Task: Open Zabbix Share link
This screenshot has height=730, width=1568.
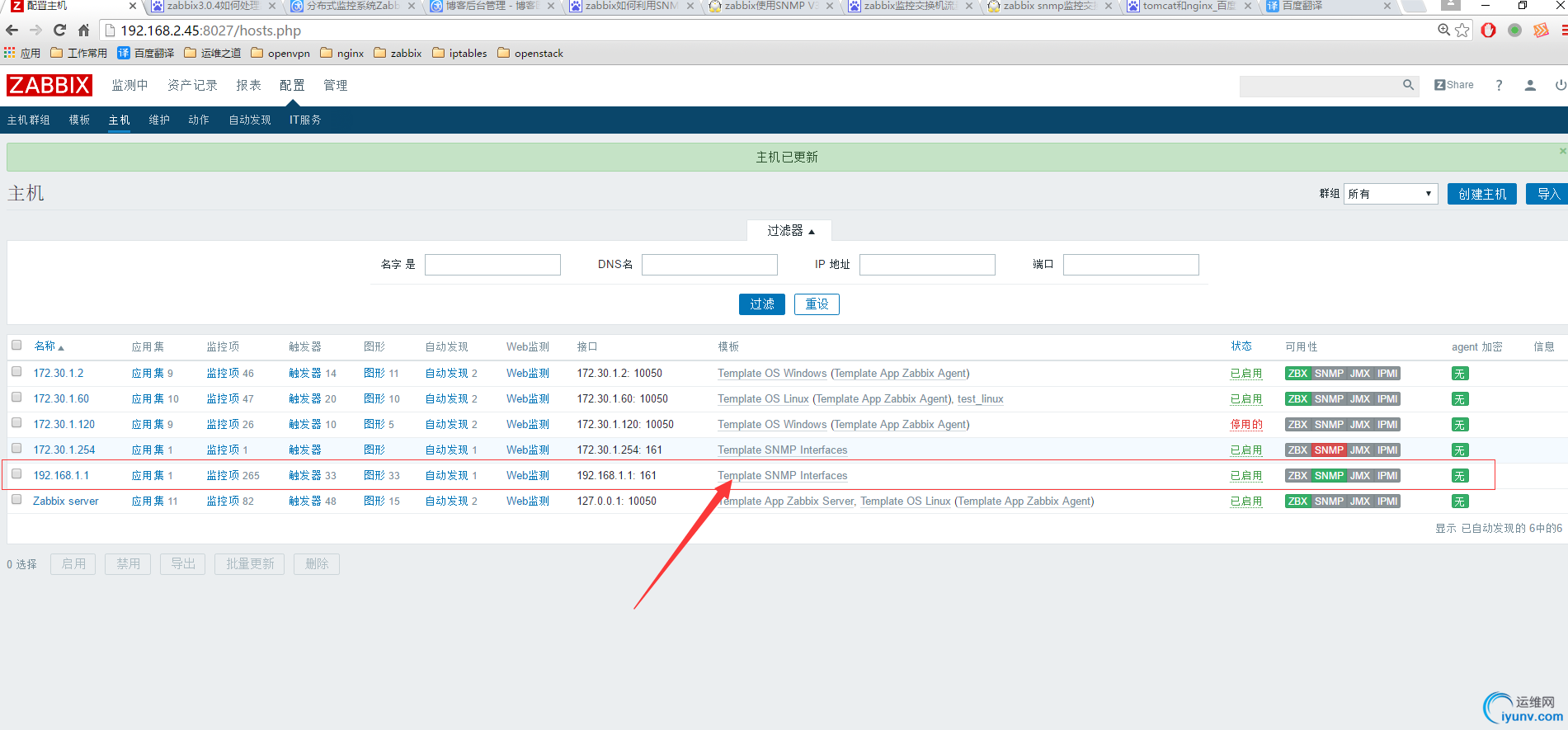Action: [x=1454, y=85]
